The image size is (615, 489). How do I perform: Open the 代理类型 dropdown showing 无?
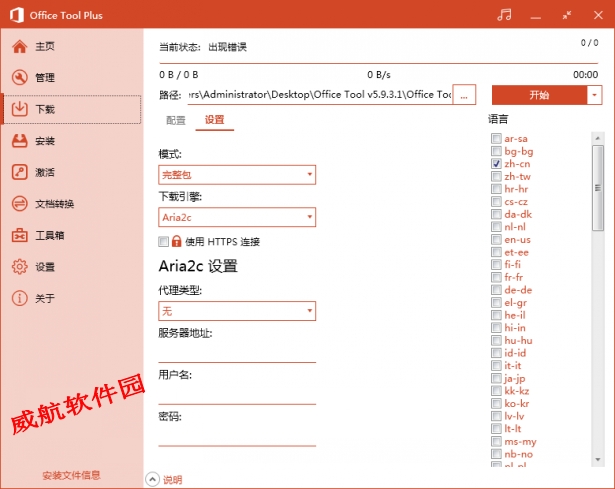237,311
